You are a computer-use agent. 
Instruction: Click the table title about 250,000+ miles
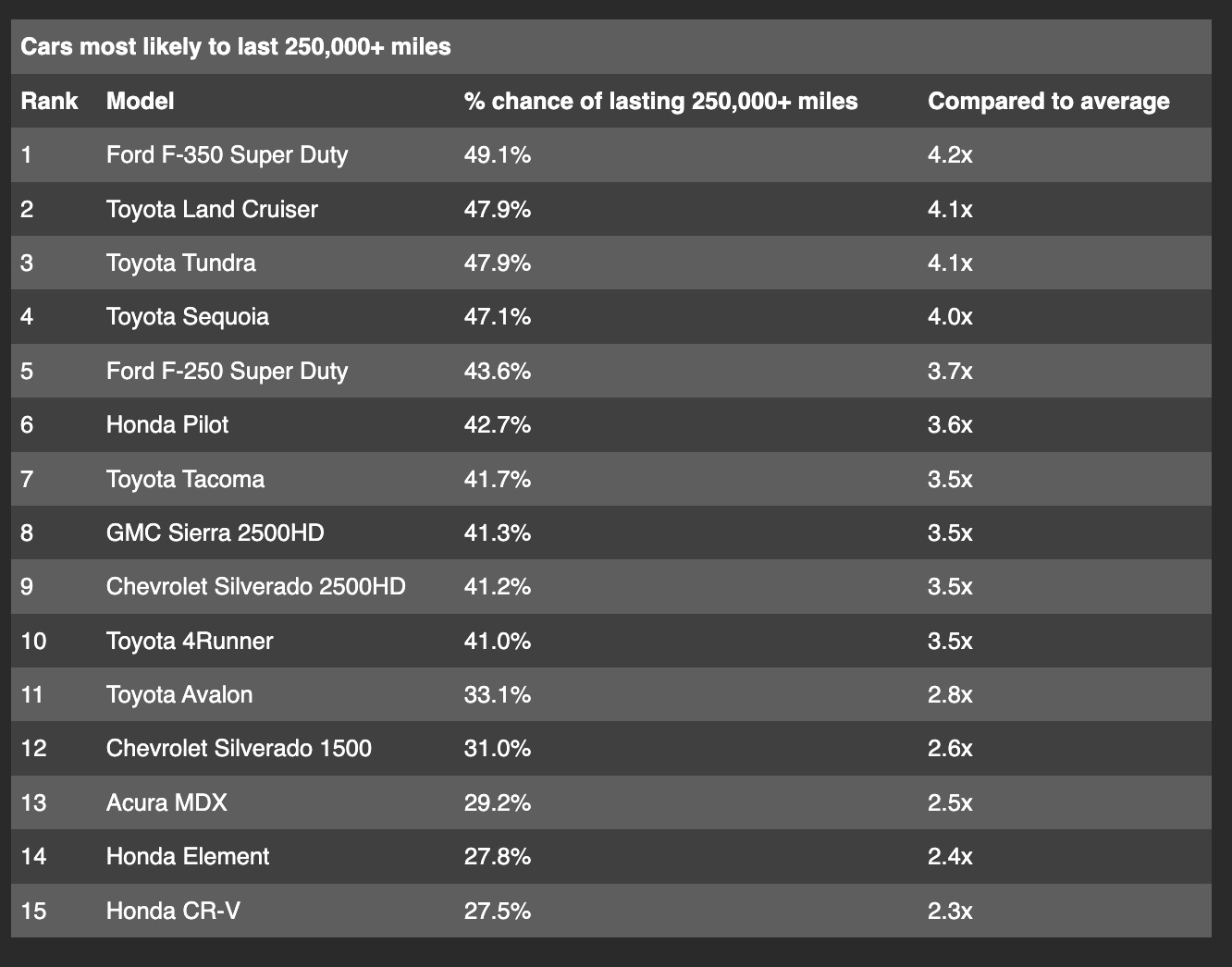point(236,46)
